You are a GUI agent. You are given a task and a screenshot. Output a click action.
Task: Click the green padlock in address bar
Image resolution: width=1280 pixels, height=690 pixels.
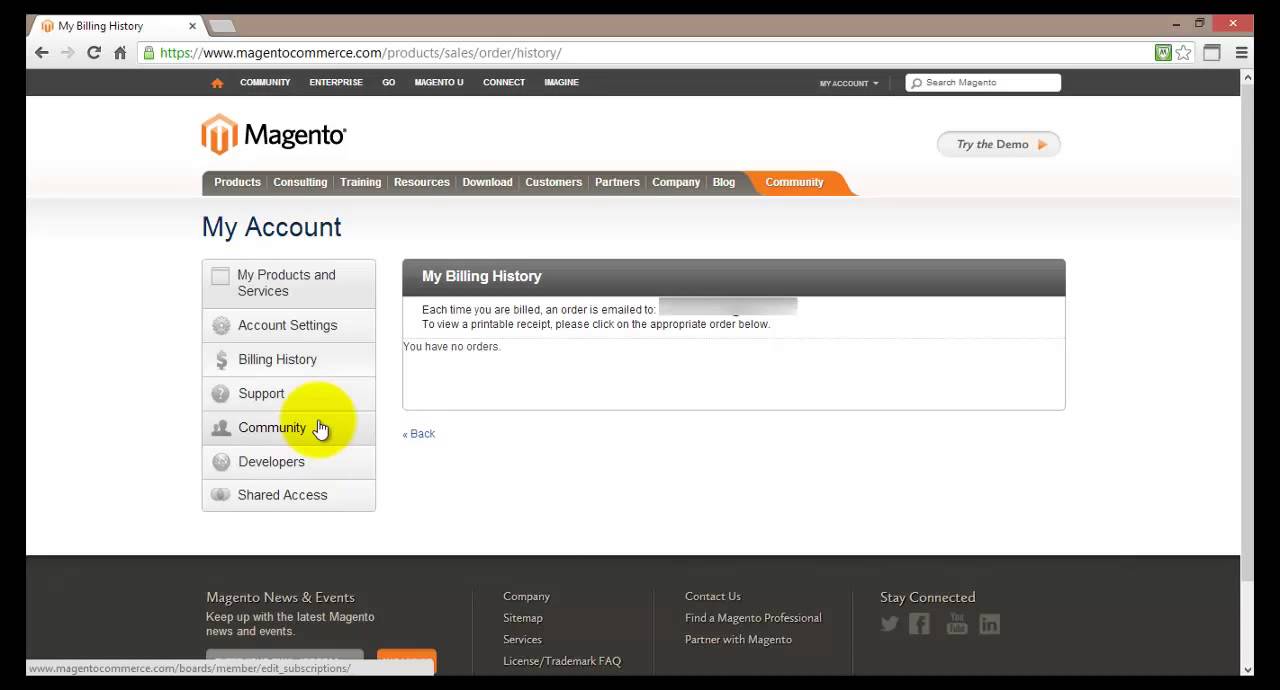(149, 53)
